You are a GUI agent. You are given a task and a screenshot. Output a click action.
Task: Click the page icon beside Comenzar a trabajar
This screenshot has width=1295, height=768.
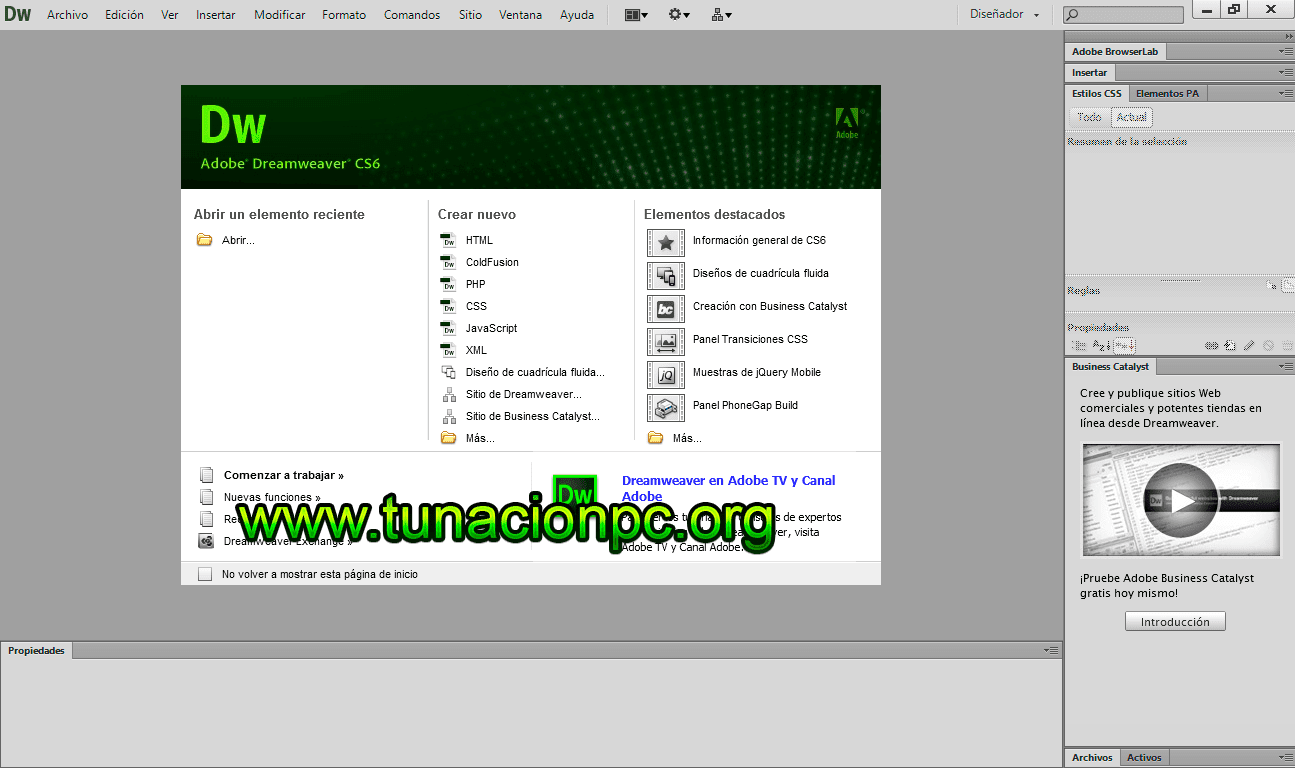206,475
